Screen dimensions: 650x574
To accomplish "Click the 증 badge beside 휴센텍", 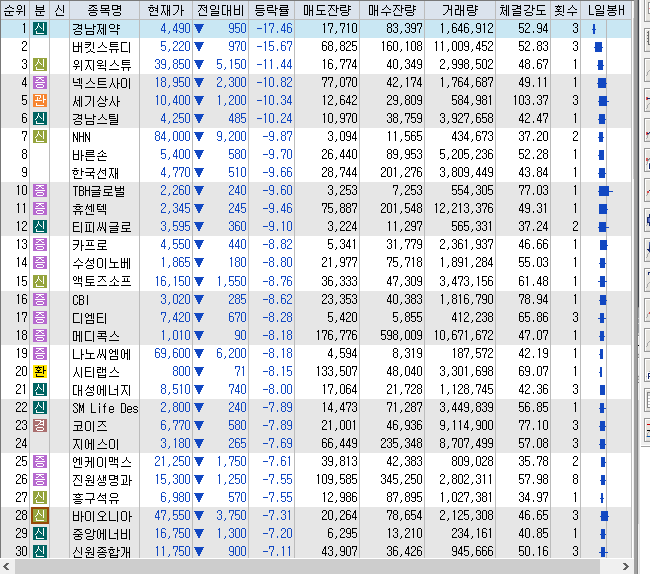I will click(40, 208).
